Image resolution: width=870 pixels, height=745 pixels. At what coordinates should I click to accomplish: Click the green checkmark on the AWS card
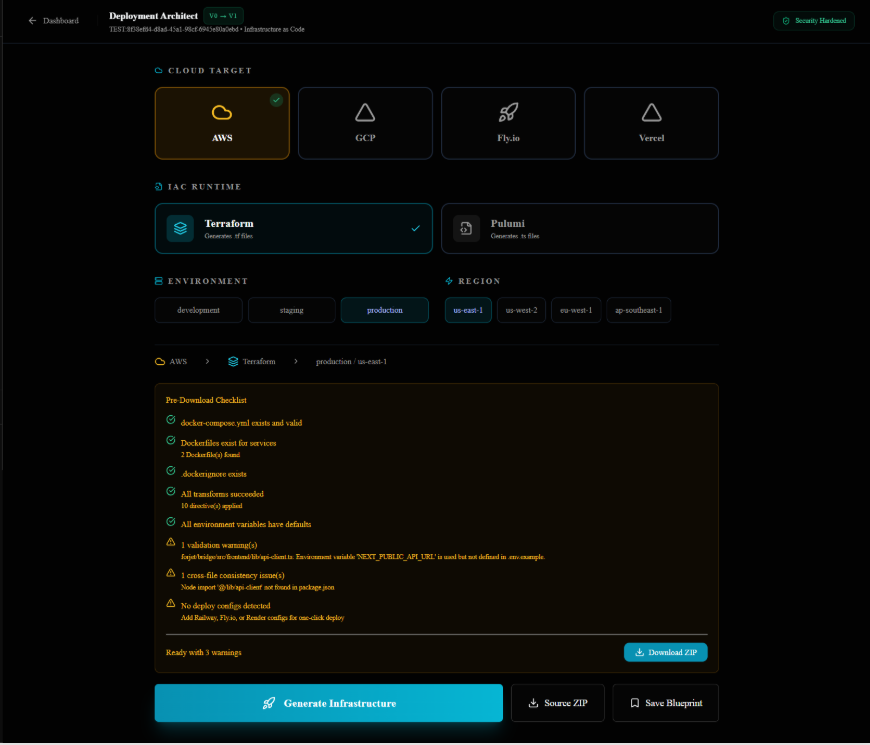point(277,100)
